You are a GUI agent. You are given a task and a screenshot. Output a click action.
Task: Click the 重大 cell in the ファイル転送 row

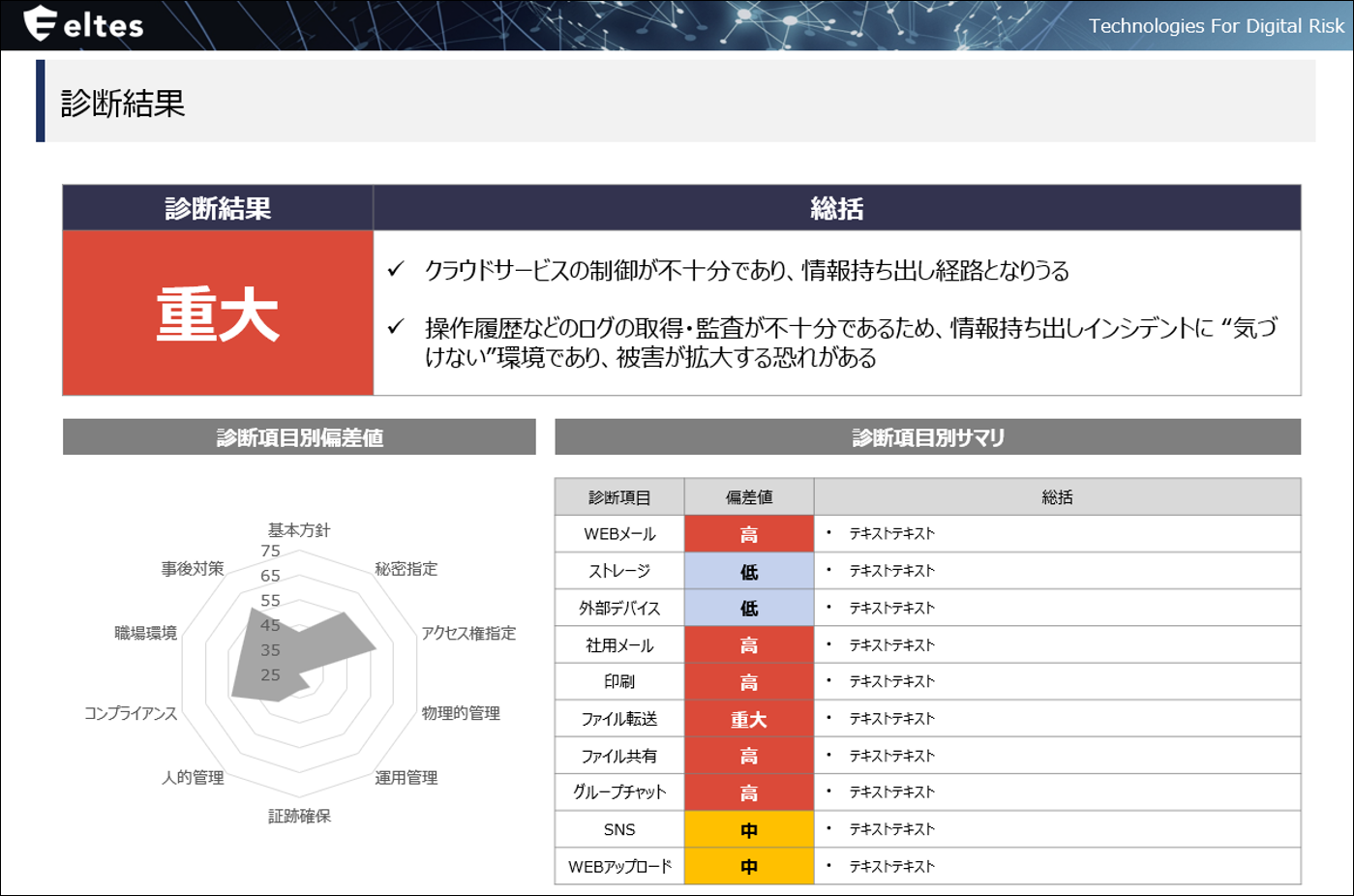(748, 719)
